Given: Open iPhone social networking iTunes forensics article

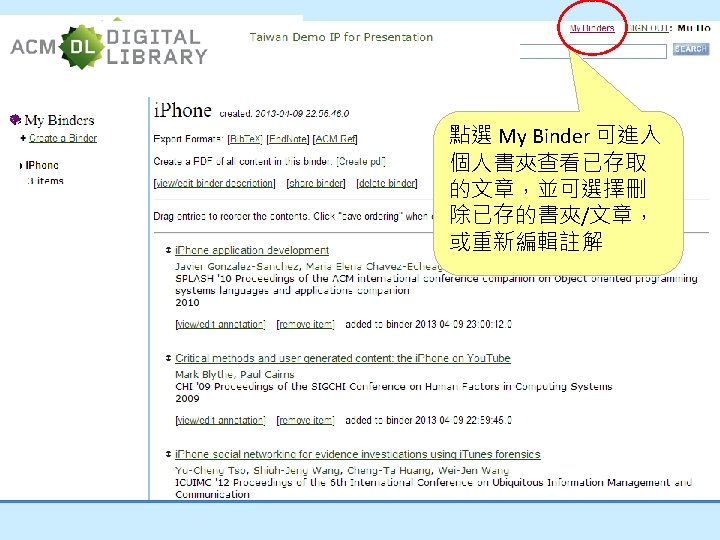Looking at the screenshot, I should (358, 454).
